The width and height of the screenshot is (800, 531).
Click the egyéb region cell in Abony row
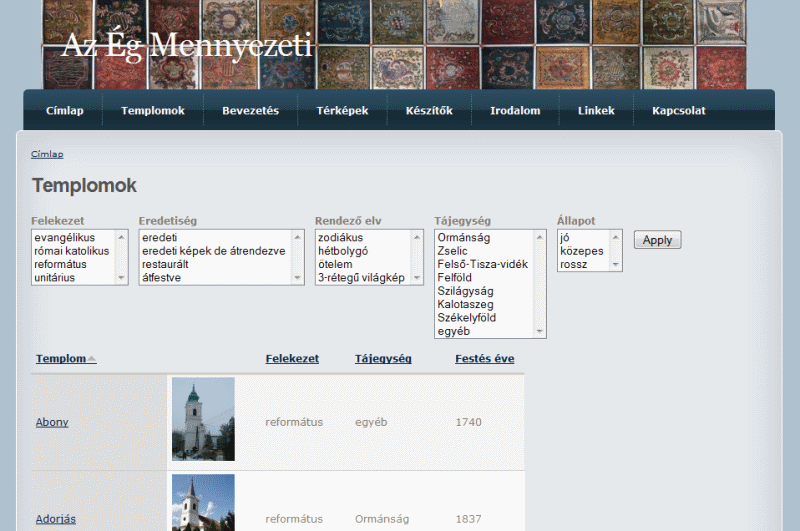click(x=371, y=422)
